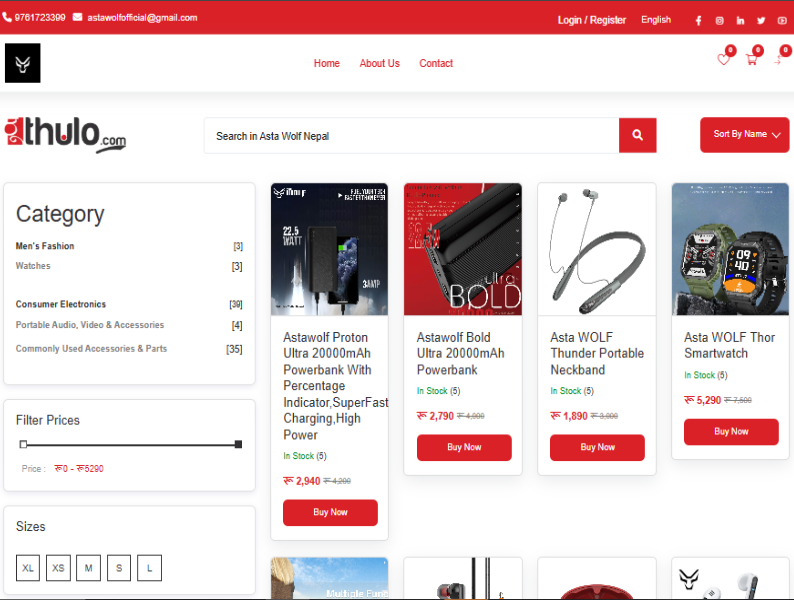The image size is (794, 600).
Task: Open the Facebook social link icon
Action: (x=698, y=20)
